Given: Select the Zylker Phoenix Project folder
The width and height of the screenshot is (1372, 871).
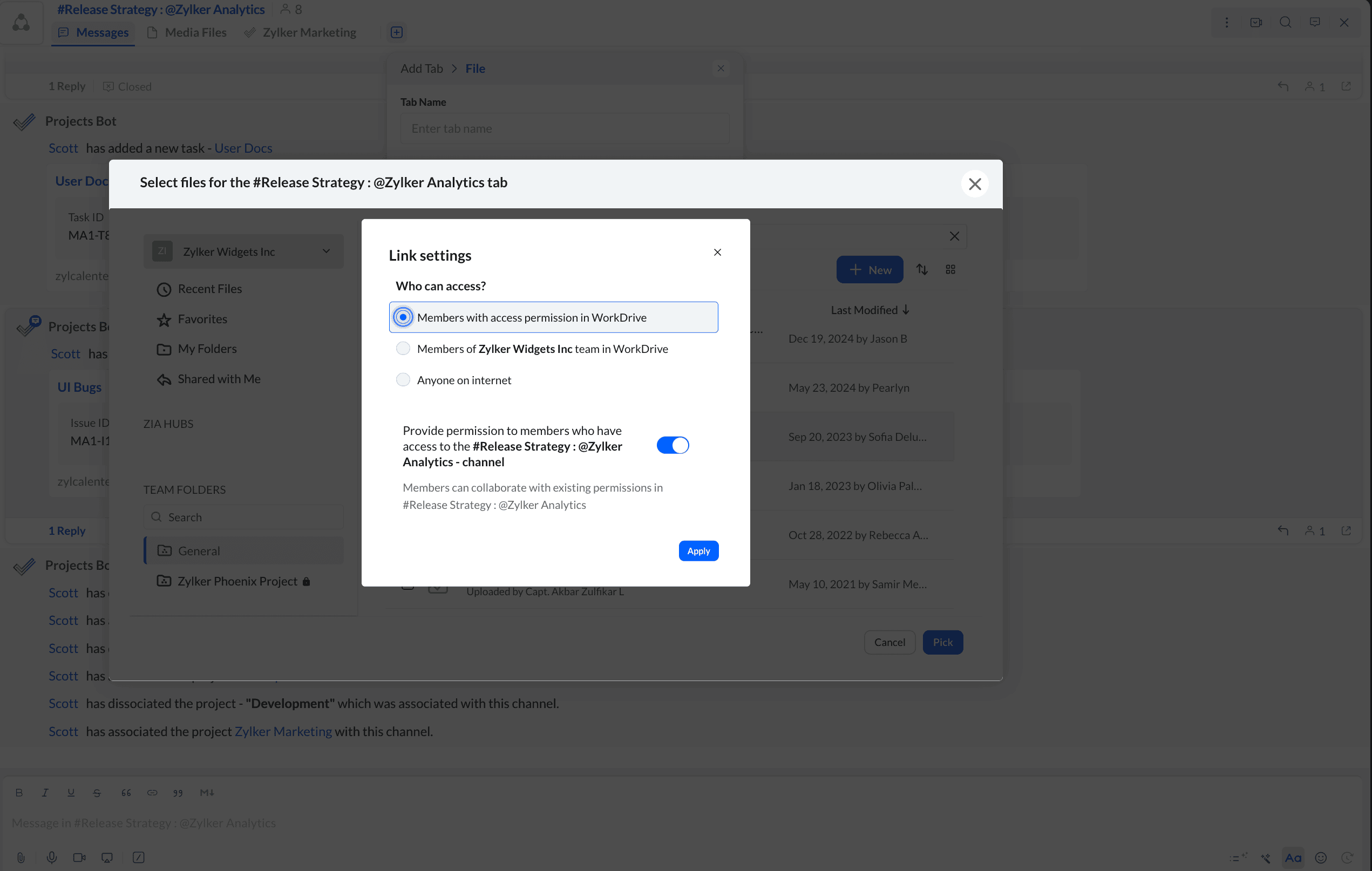Looking at the screenshot, I should [234, 582].
